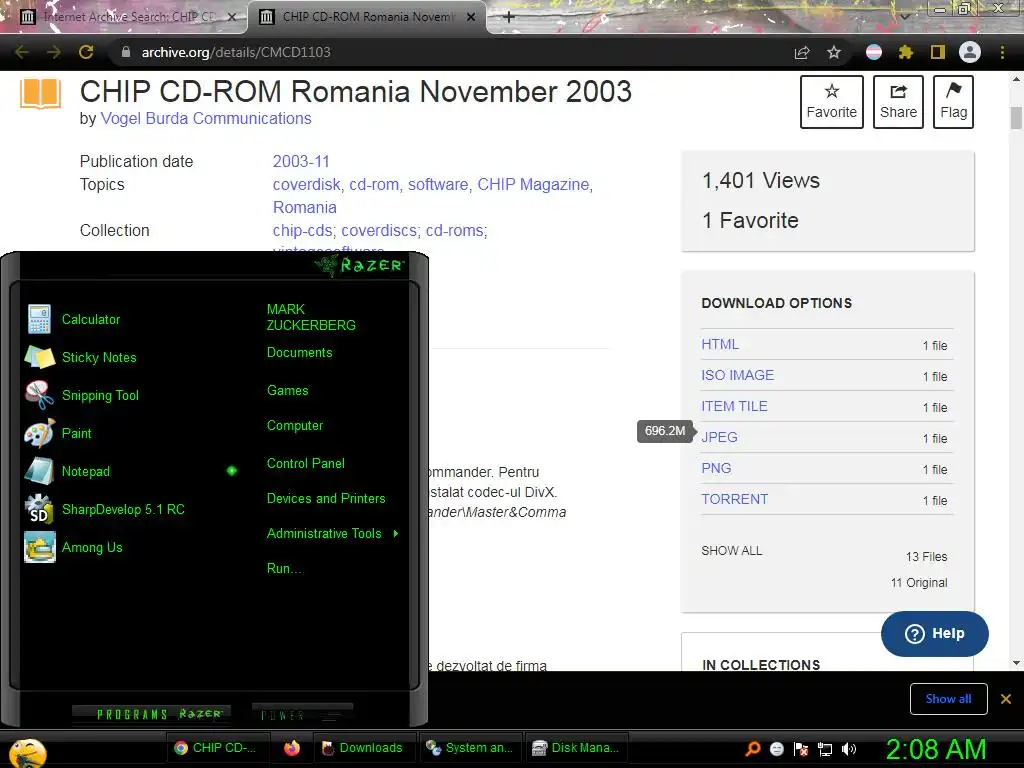Image resolution: width=1024 pixels, height=768 pixels.
Task: Download the ISO IMAGE option
Action: pos(737,376)
